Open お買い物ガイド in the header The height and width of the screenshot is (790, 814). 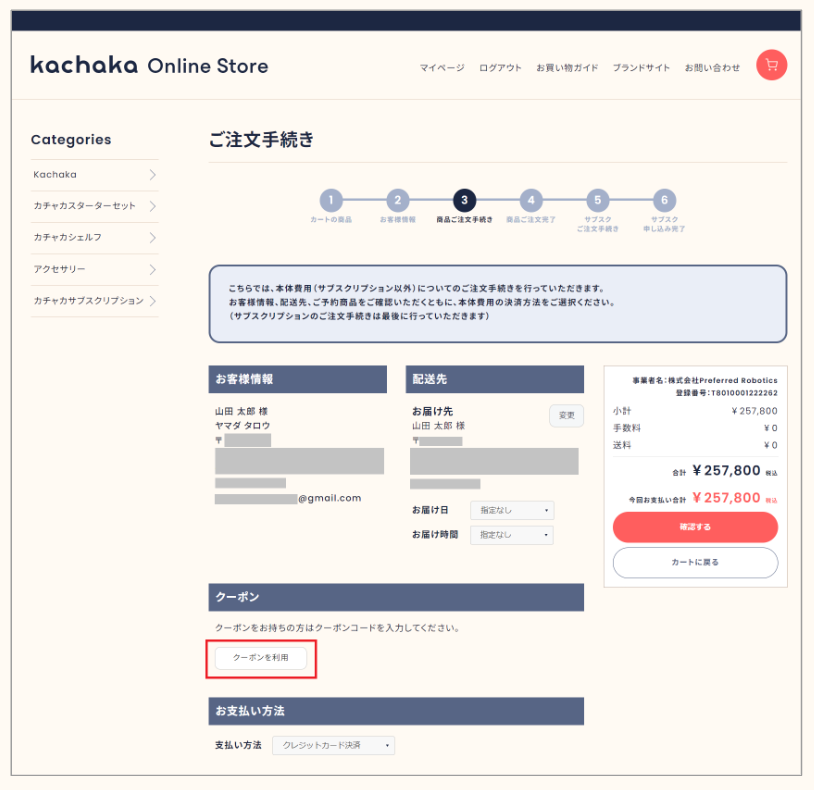[567, 68]
